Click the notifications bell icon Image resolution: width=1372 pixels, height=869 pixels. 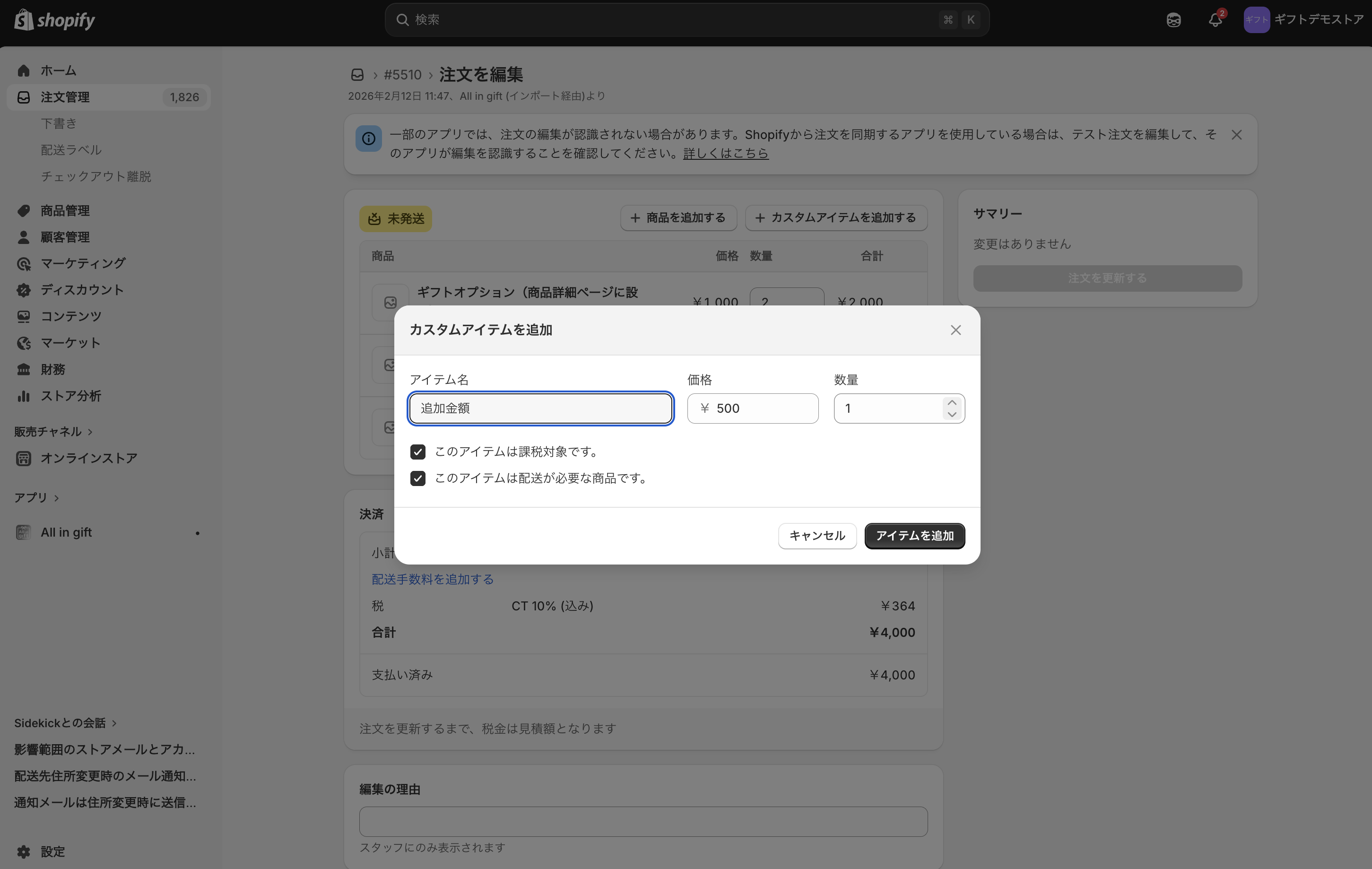click(1215, 20)
